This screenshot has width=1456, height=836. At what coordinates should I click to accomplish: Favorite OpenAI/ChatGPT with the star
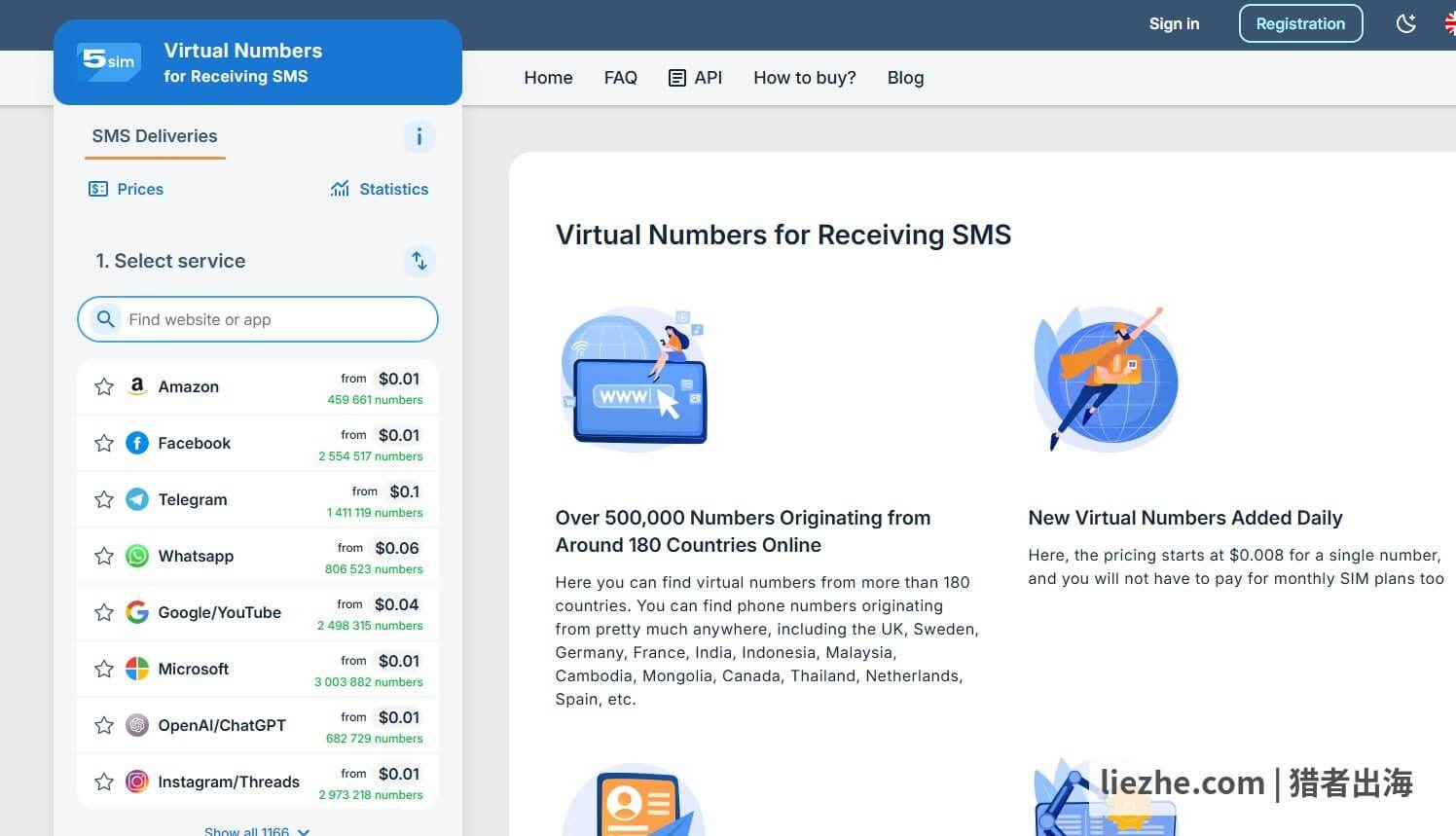pos(104,725)
